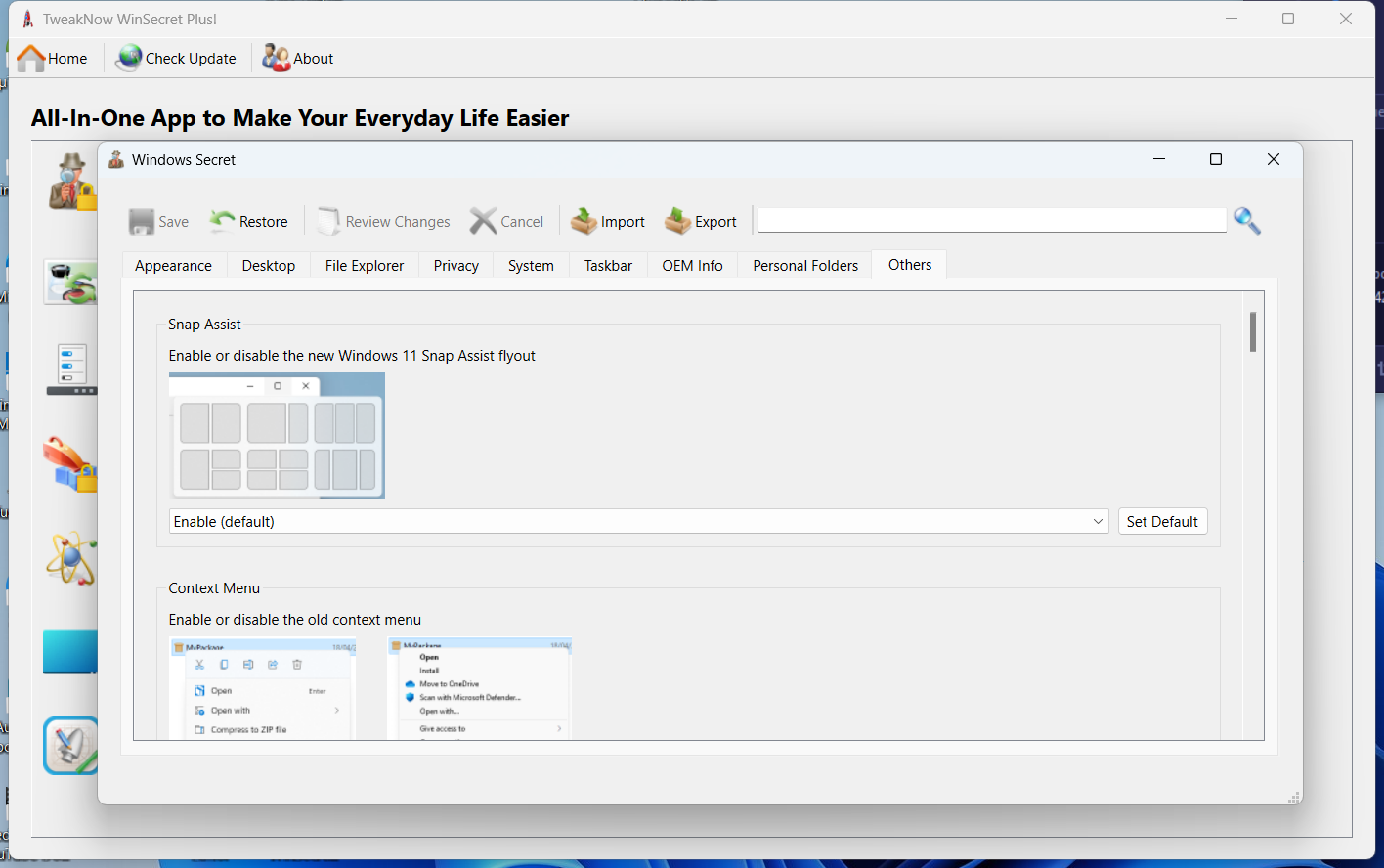
Task: Click the Others tab
Action: pyautogui.click(x=910, y=265)
